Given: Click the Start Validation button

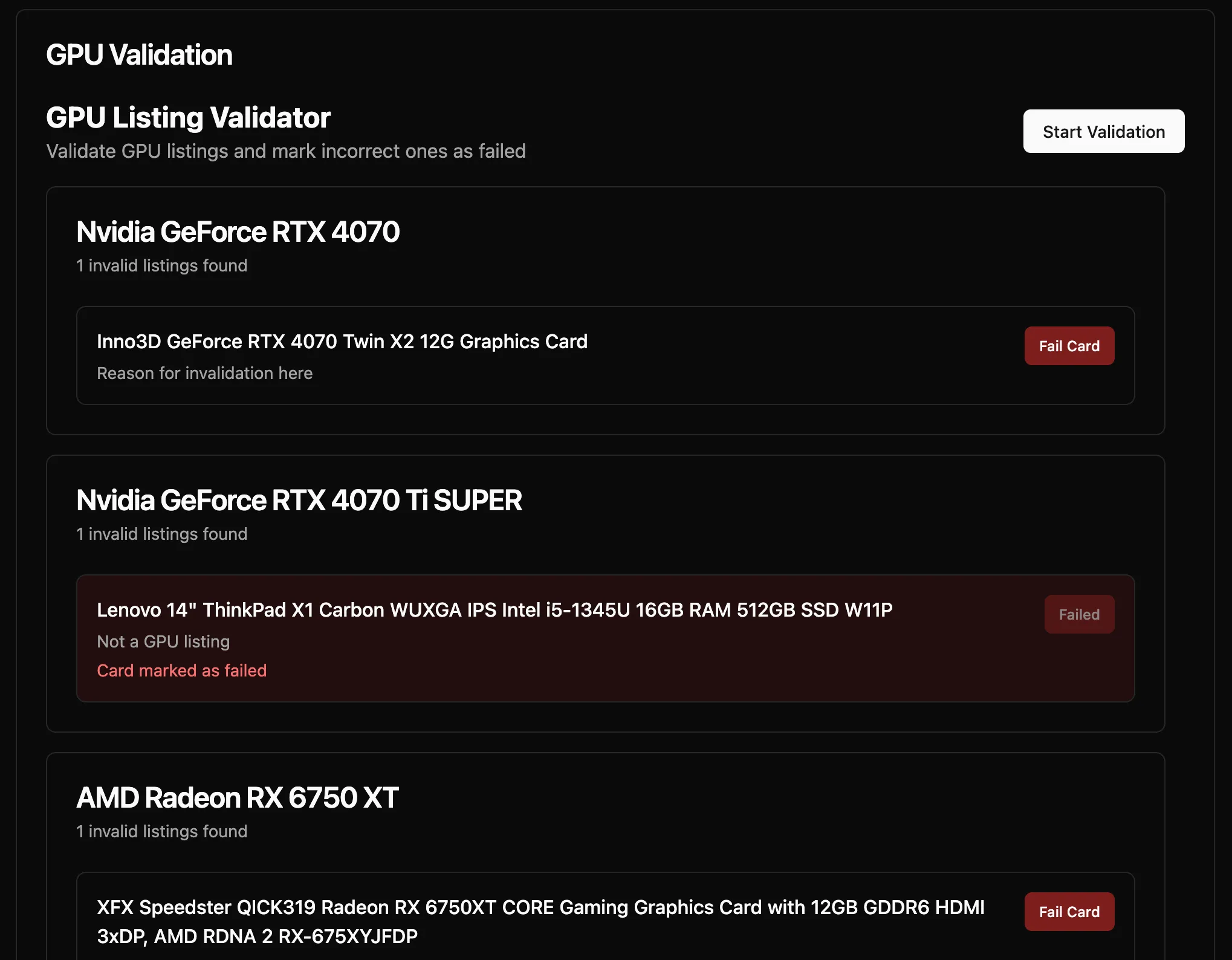Looking at the screenshot, I should [1103, 131].
